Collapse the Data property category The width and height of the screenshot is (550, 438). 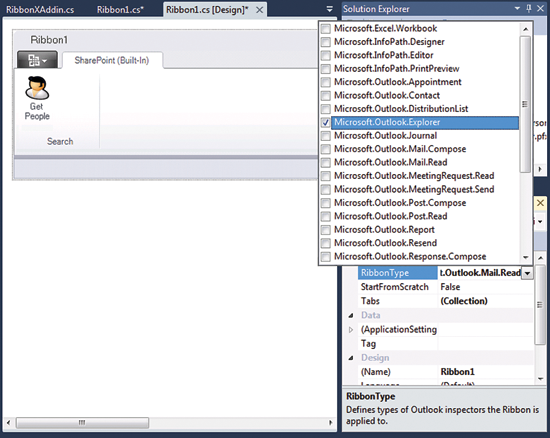351,315
